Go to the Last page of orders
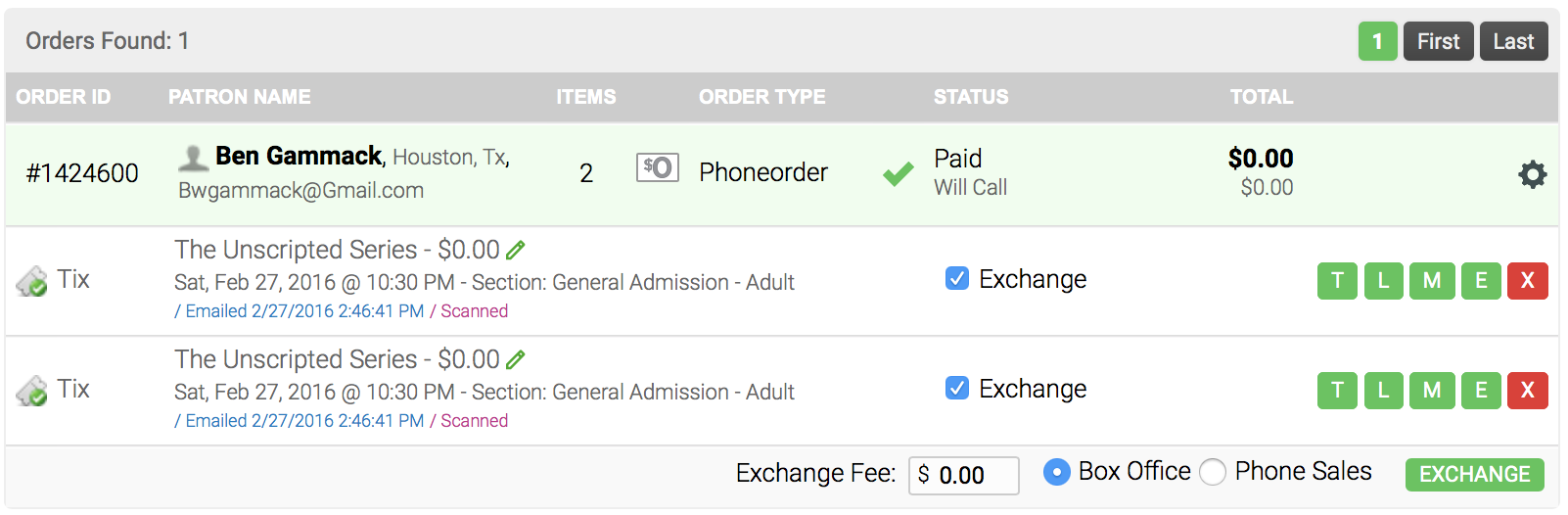This screenshot has height=515, width=1568. pyautogui.click(x=1513, y=41)
